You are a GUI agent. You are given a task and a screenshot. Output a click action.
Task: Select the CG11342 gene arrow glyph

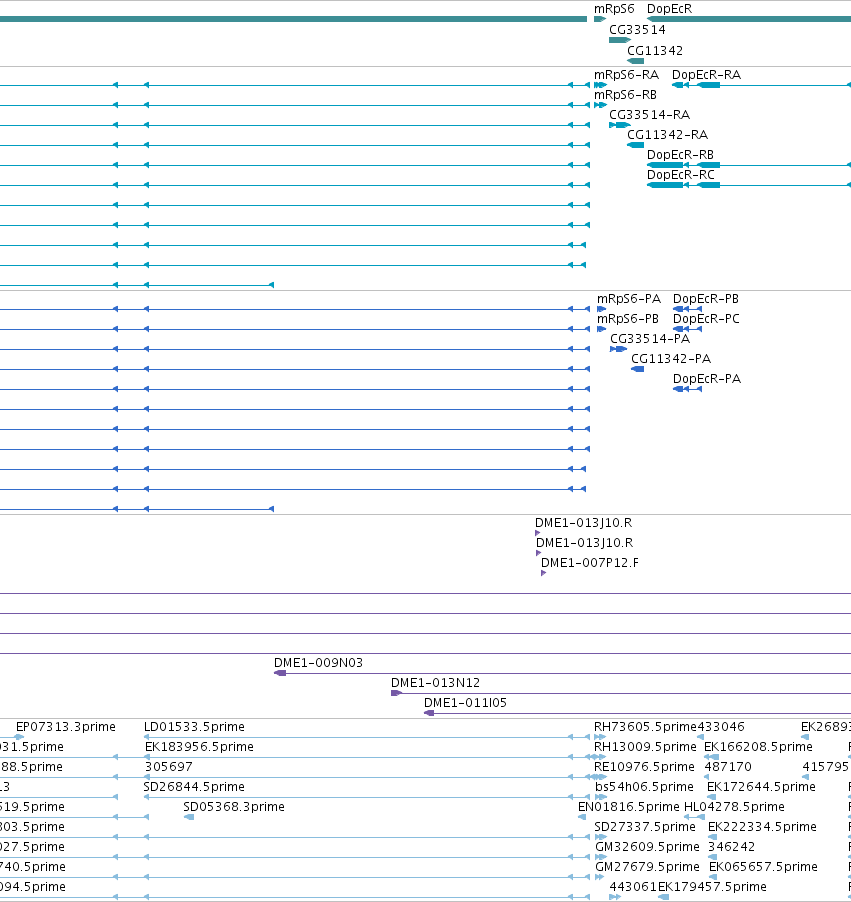(636, 61)
